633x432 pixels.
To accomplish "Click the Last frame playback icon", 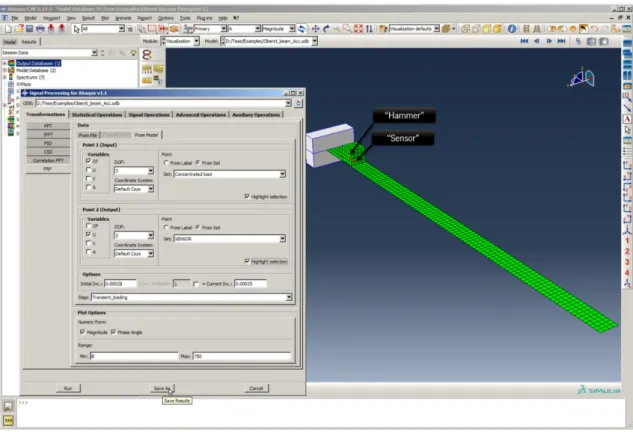I will [562, 41].
